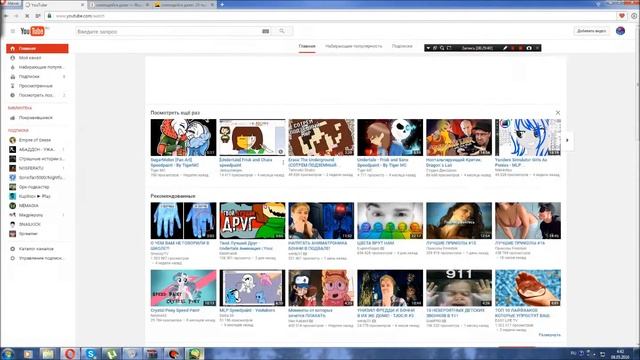The height and width of the screenshot is (360, 640).
Task: Click the Windows Start button
Action: click(8, 353)
